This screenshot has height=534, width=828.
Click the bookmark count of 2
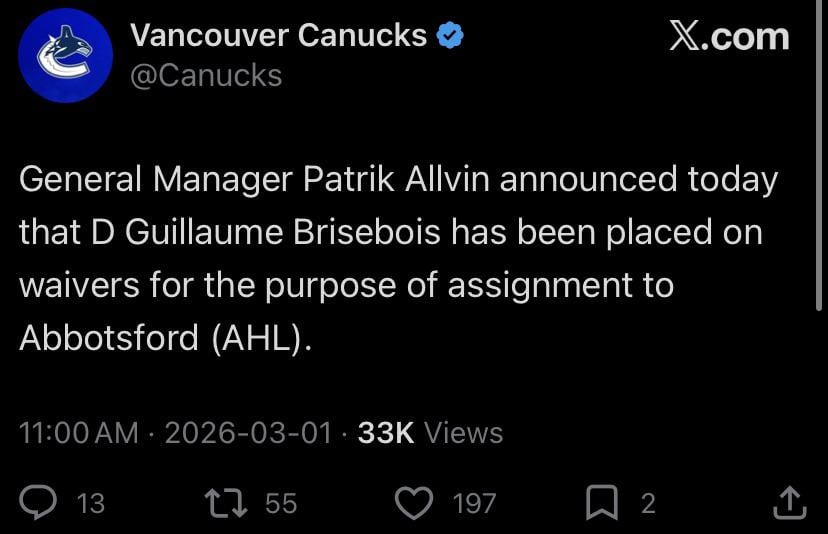click(x=648, y=503)
